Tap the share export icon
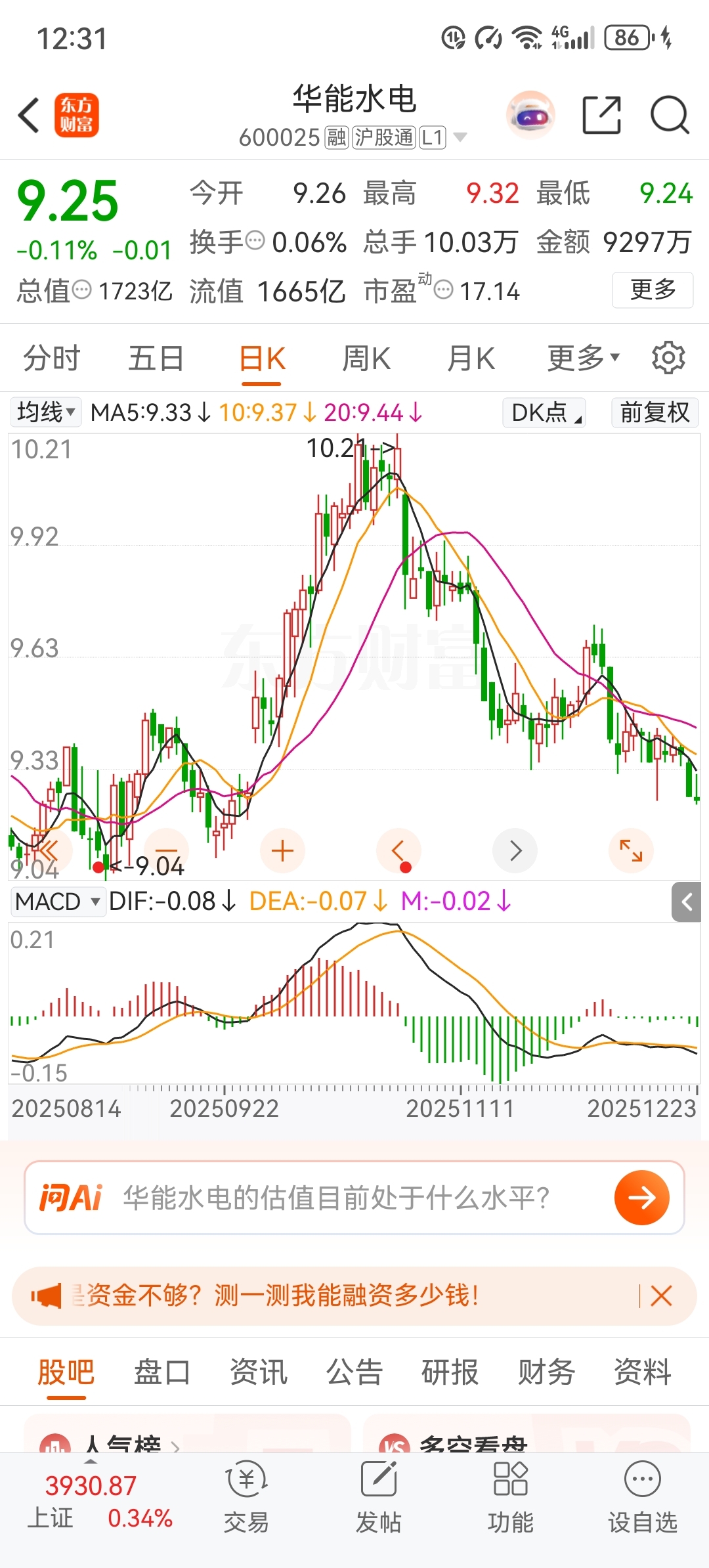This screenshot has height=1568, width=709. coord(602,115)
